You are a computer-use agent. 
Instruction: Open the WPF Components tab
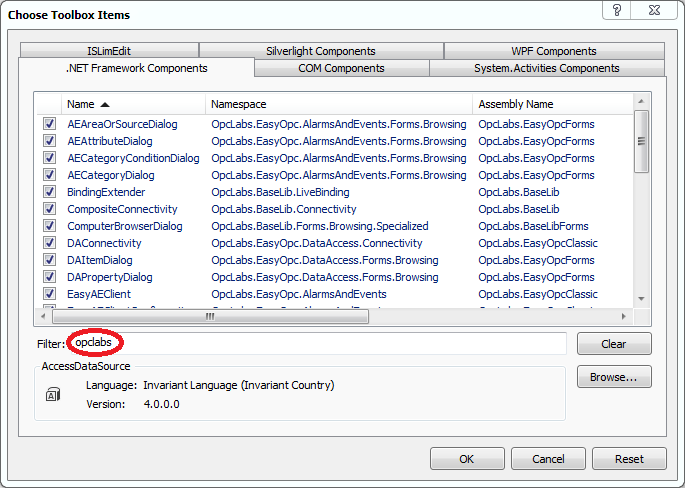[554, 51]
